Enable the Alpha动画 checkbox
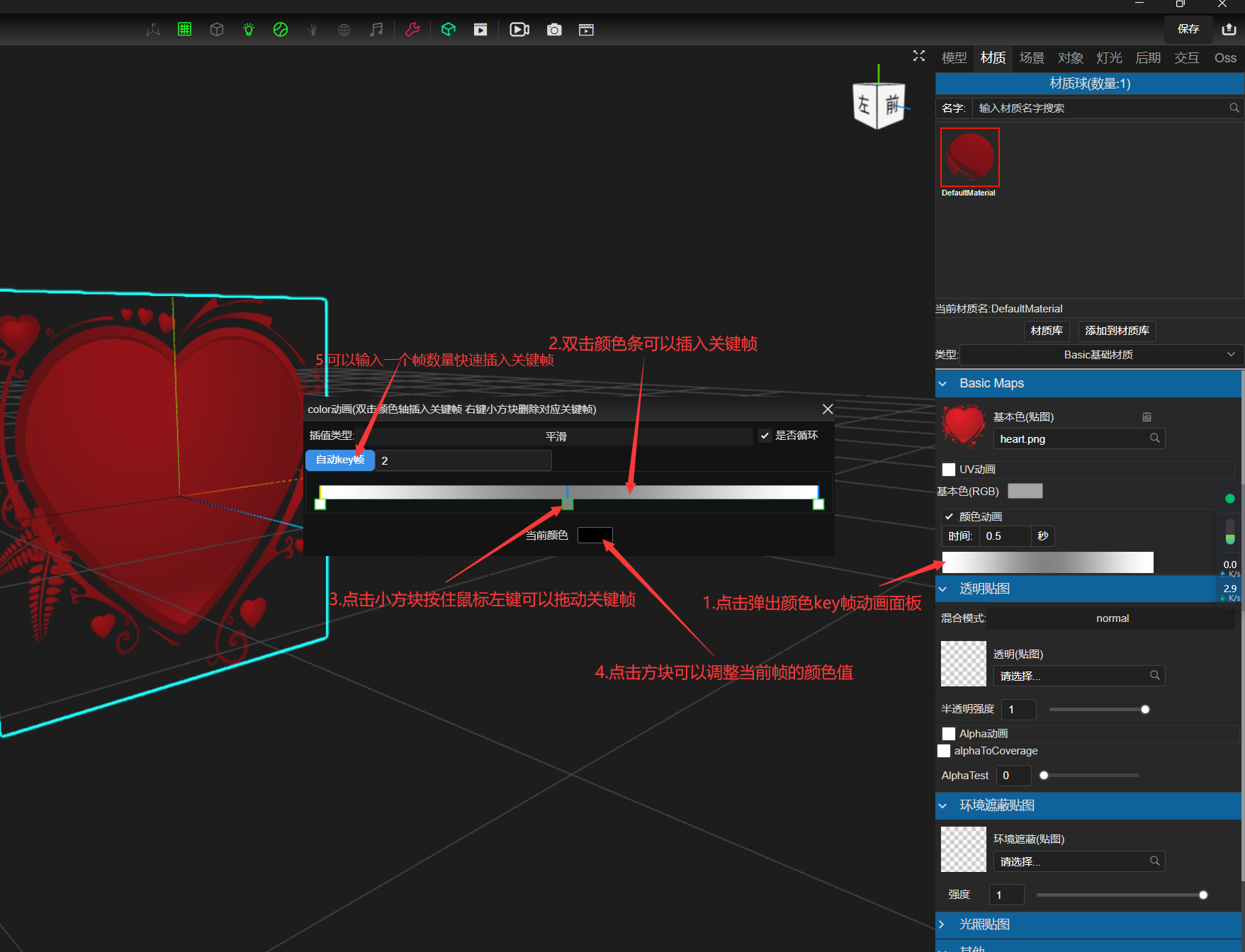 (x=949, y=734)
